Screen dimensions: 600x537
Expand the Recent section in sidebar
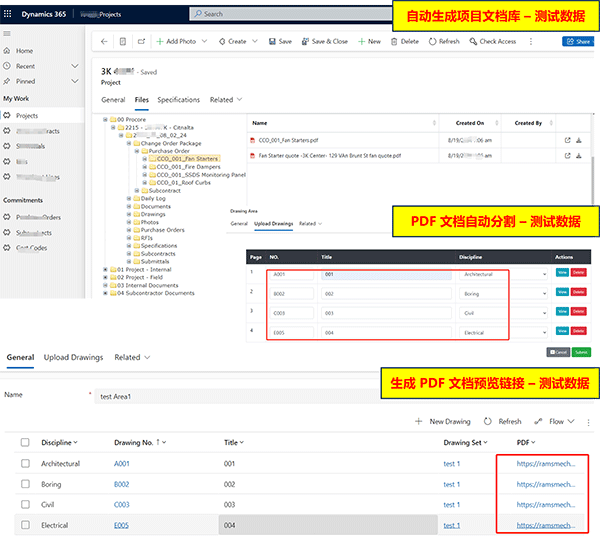[x=69, y=65]
